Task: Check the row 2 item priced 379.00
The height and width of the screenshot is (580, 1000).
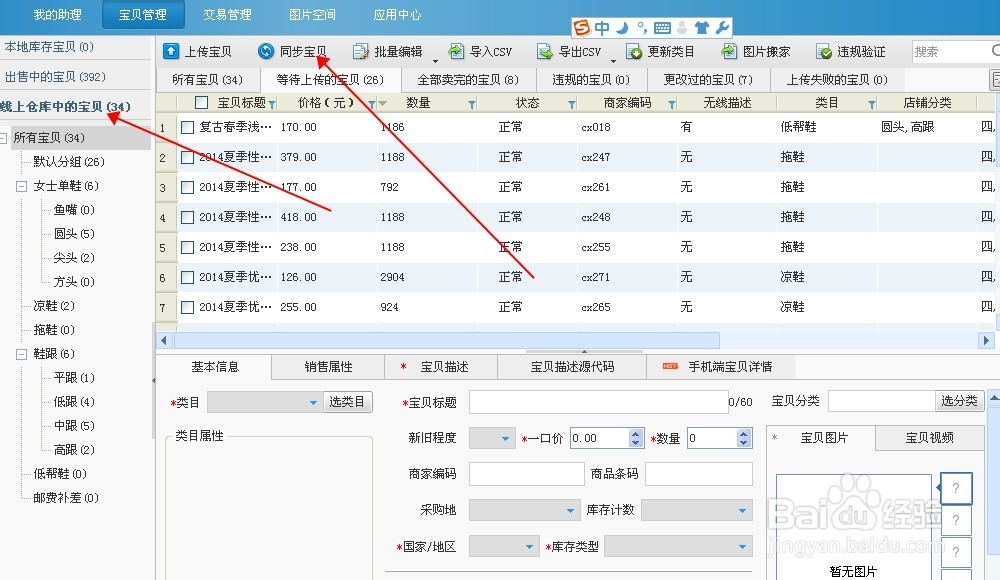Action: [x=188, y=158]
